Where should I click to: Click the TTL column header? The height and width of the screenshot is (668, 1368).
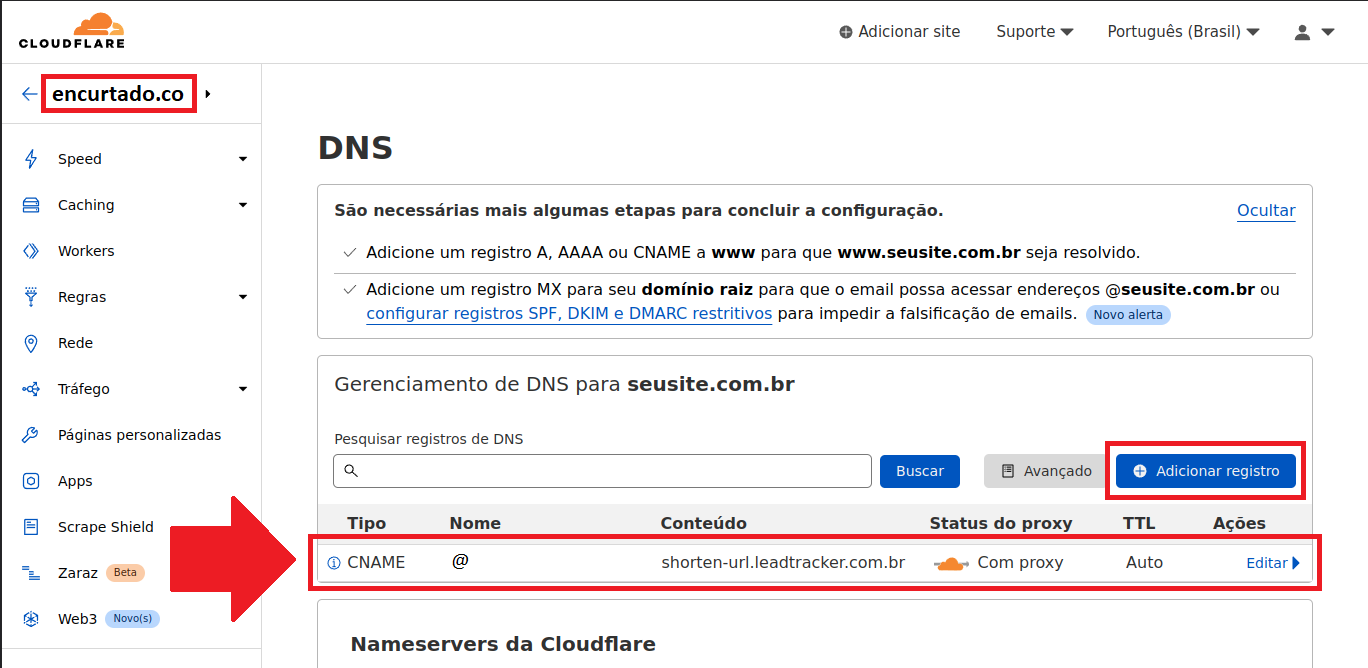1139,523
